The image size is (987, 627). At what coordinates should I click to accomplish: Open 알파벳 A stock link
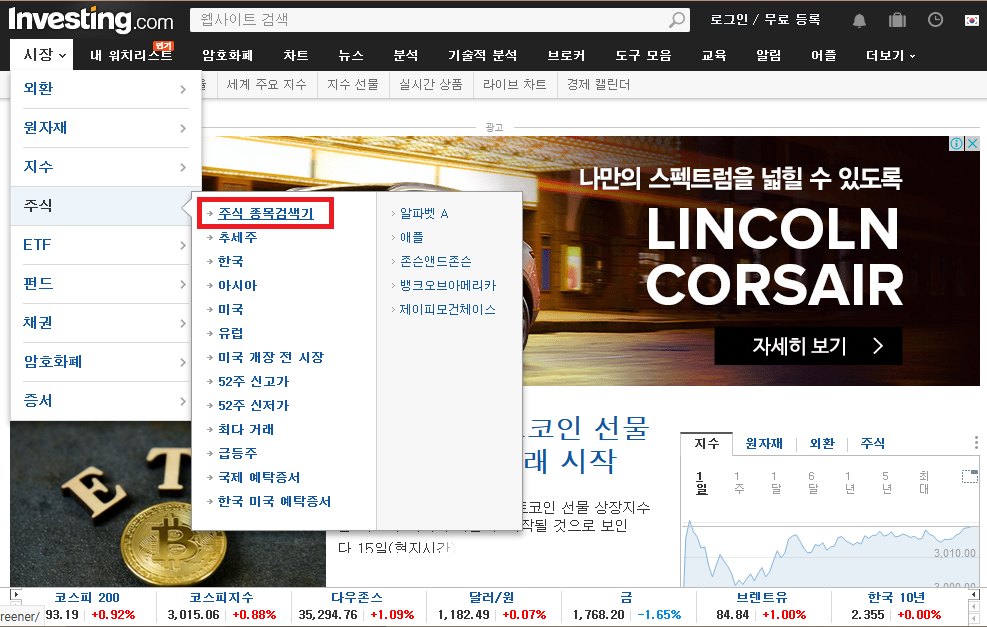(424, 213)
